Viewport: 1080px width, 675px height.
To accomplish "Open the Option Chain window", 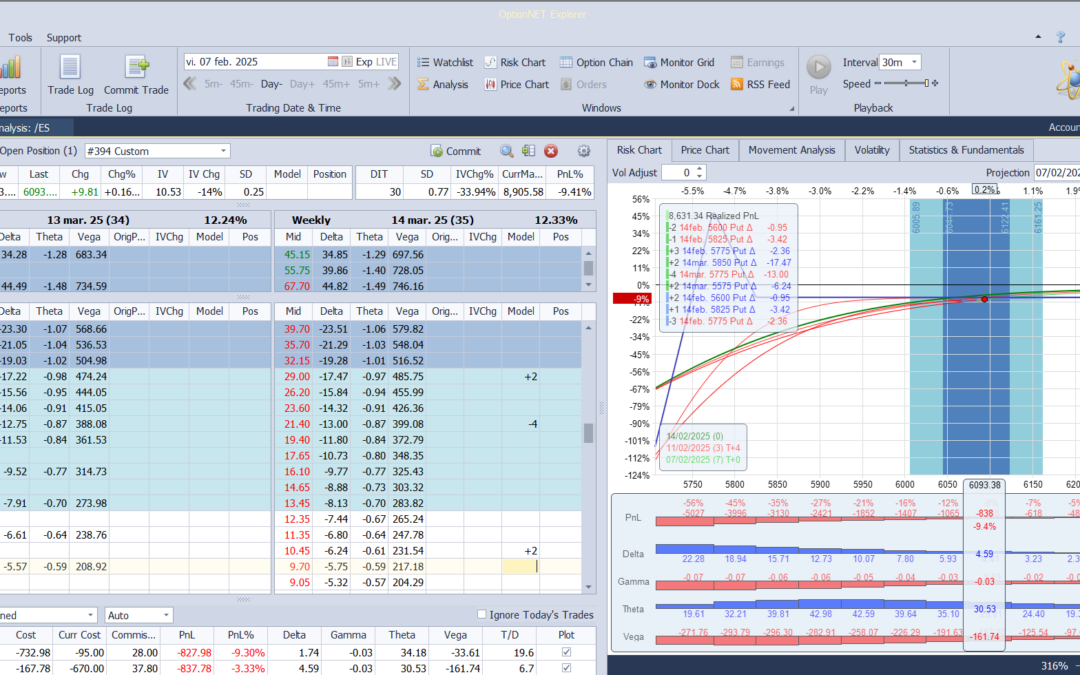I will 596,62.
